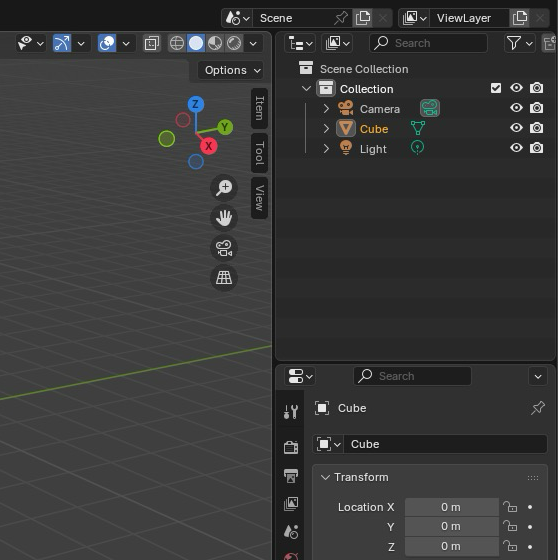Open the Output properties tab
This screenshot has height=560, width=558.
tap(291, 475)
